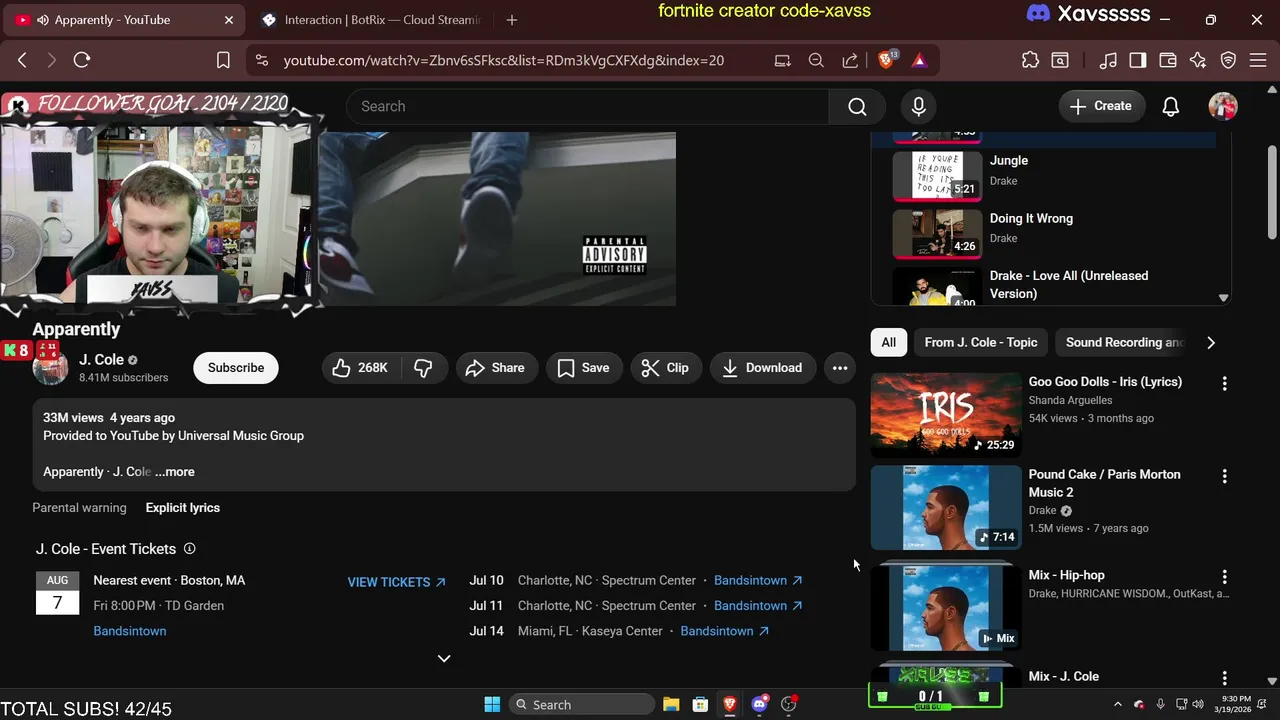The width and height of the screenshot is (1280, 720).
Task: Open YouTube notifications bell
Action: [1171, 106]
